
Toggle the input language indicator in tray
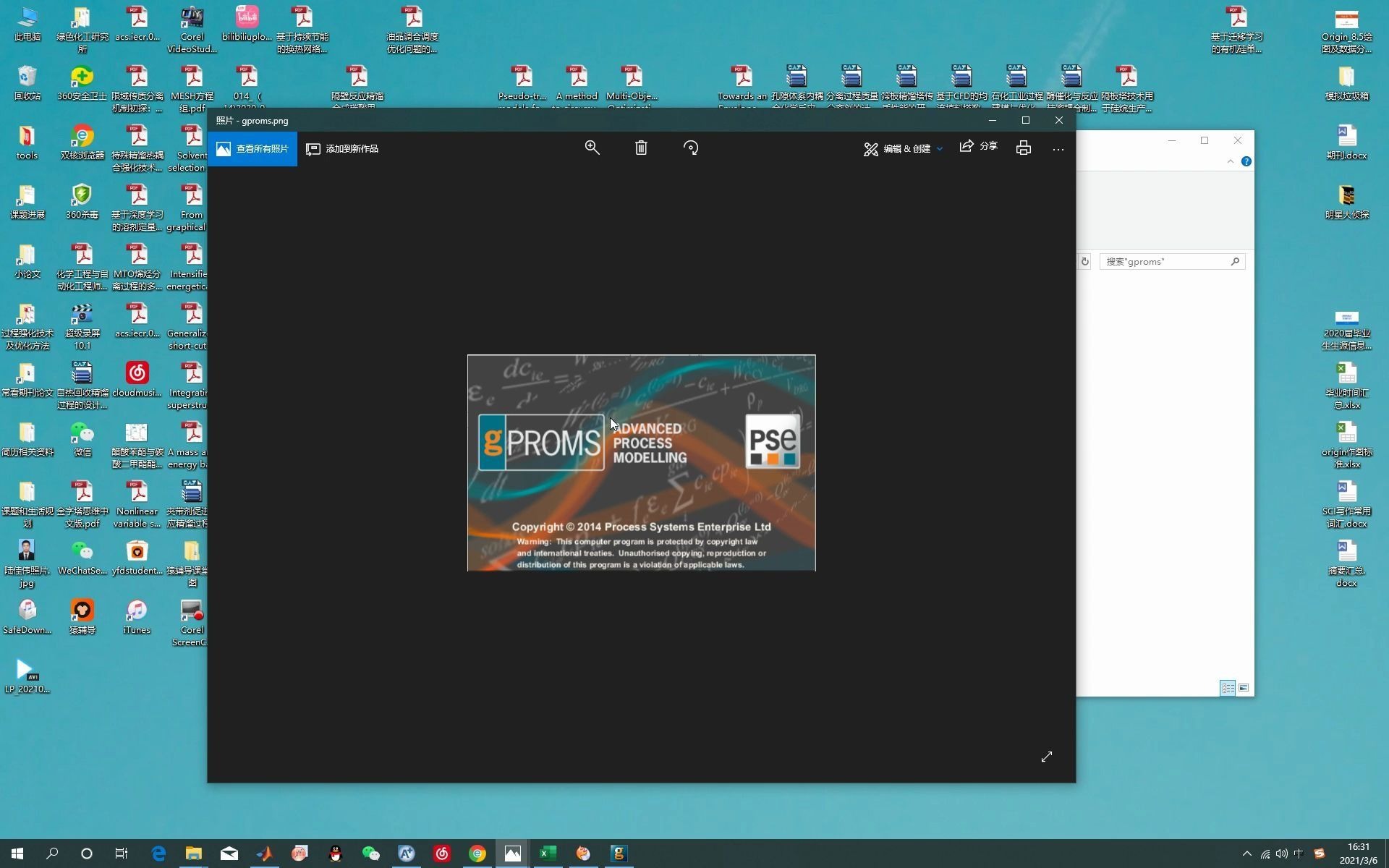[1298, 854]
